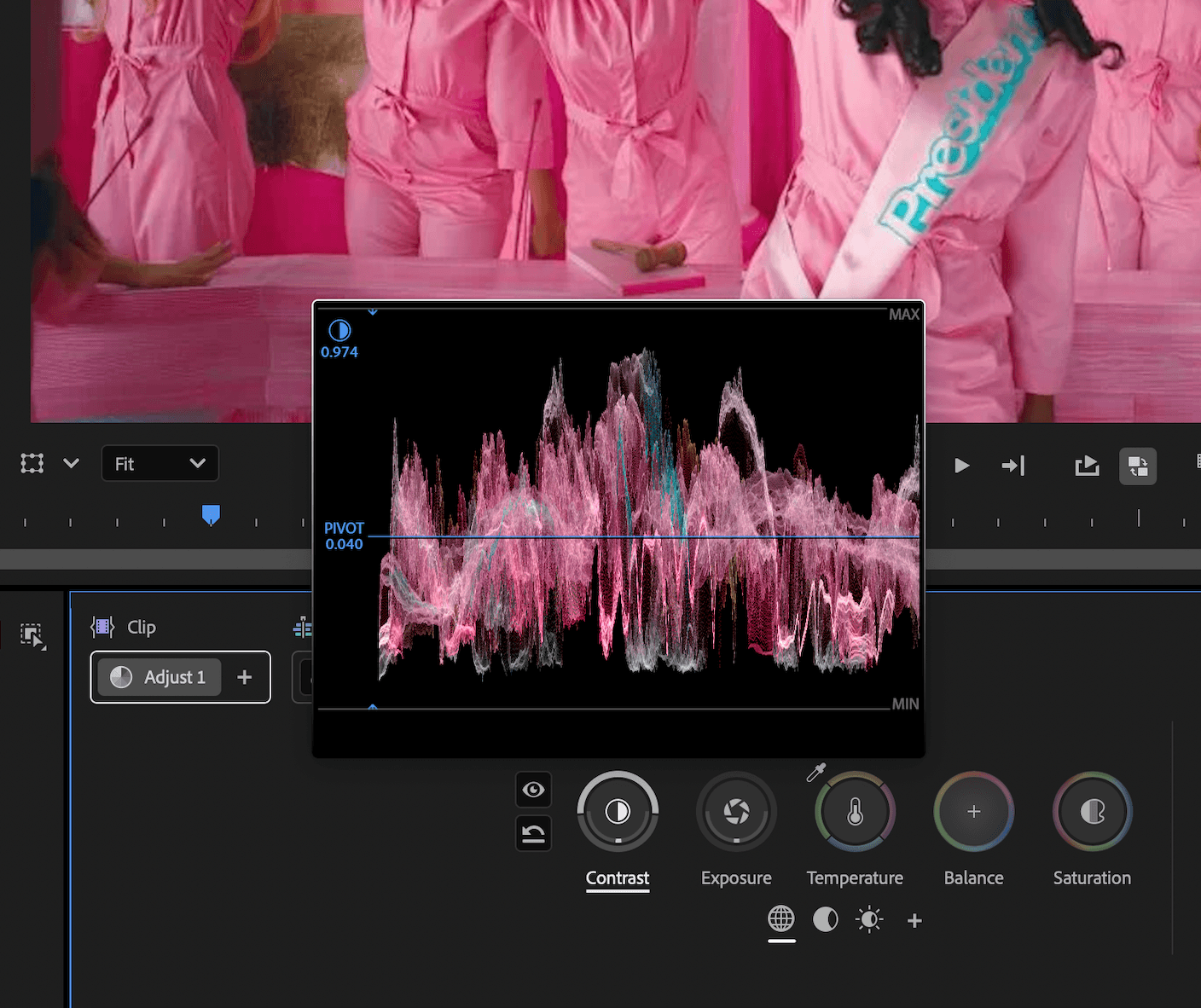Pick white balance with the eyedropper
This screenshot has height=1008, width=1201.
(816, 773)
